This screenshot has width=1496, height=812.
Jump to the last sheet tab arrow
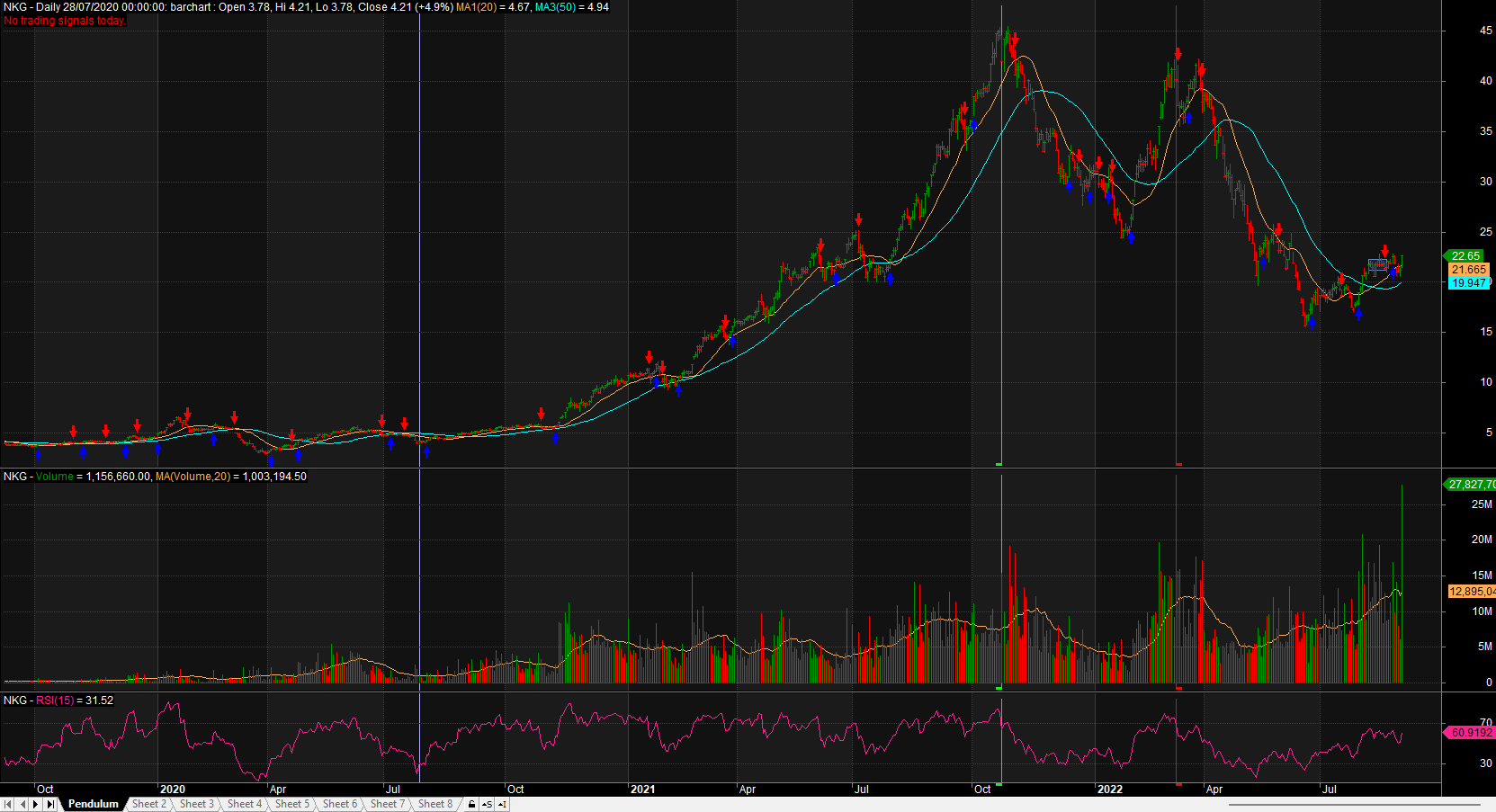point(50,804)
